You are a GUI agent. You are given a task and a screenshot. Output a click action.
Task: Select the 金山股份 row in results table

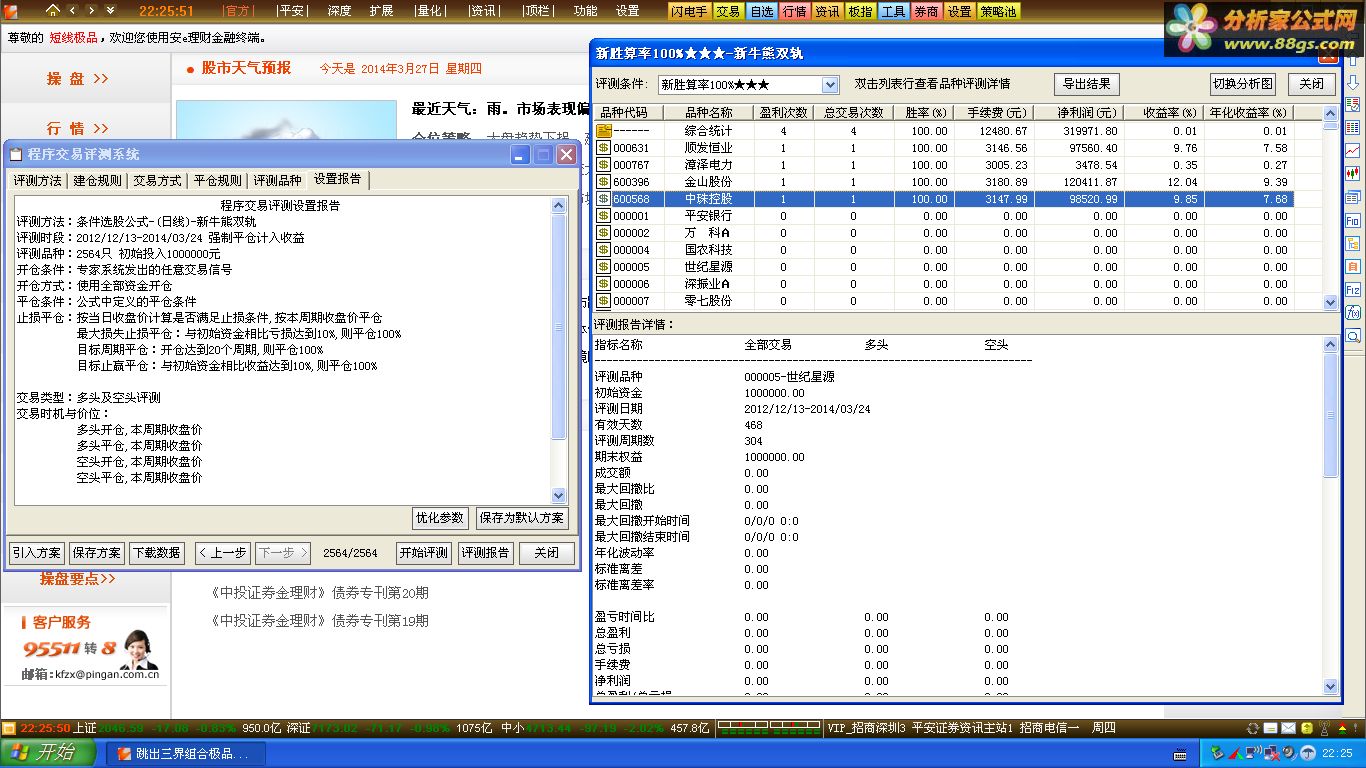[943, 182]
